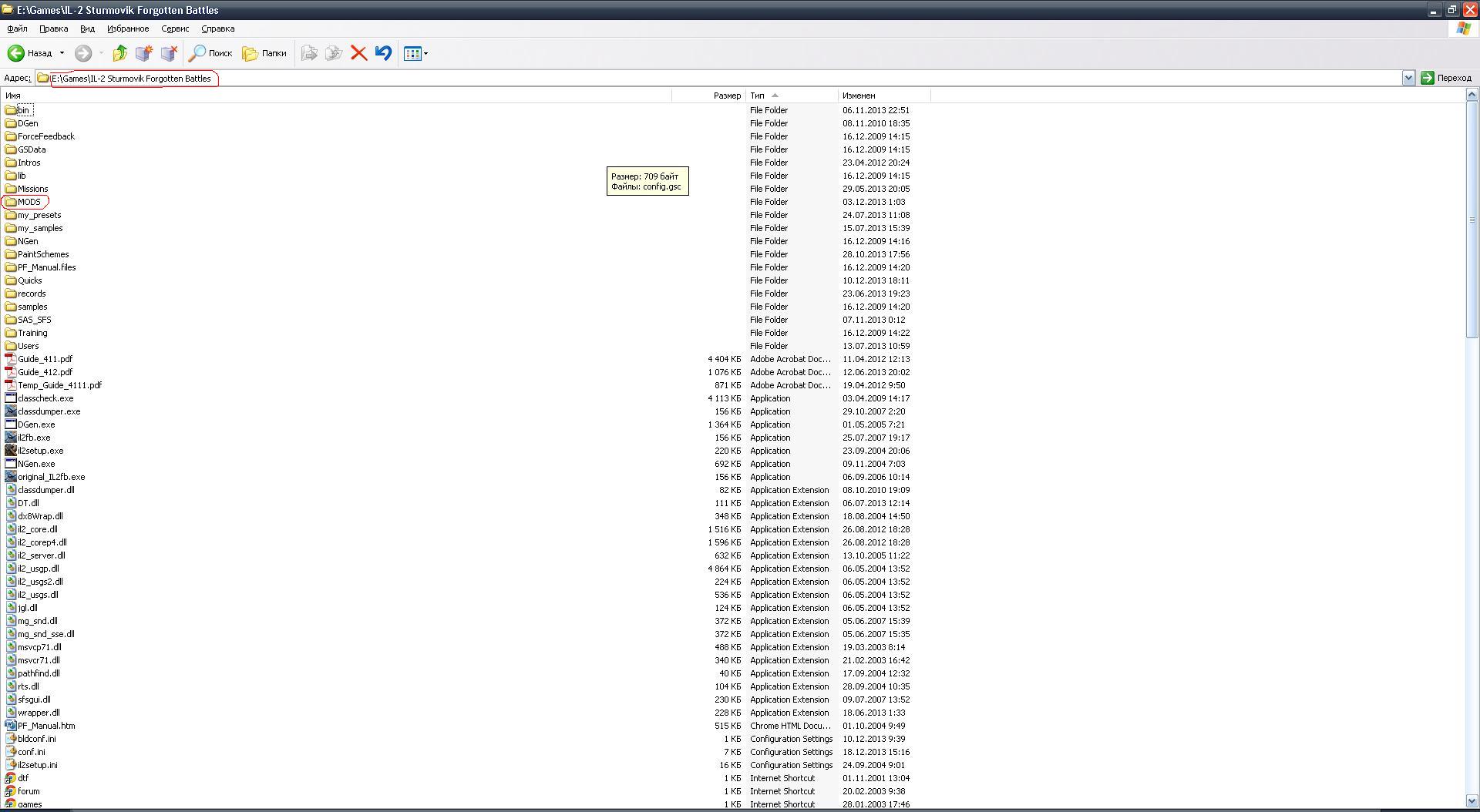Image resolution: width=1480 pixels, height=812 pixels.
Task: Sort by the Размер column header
Action: click(708, 96)
